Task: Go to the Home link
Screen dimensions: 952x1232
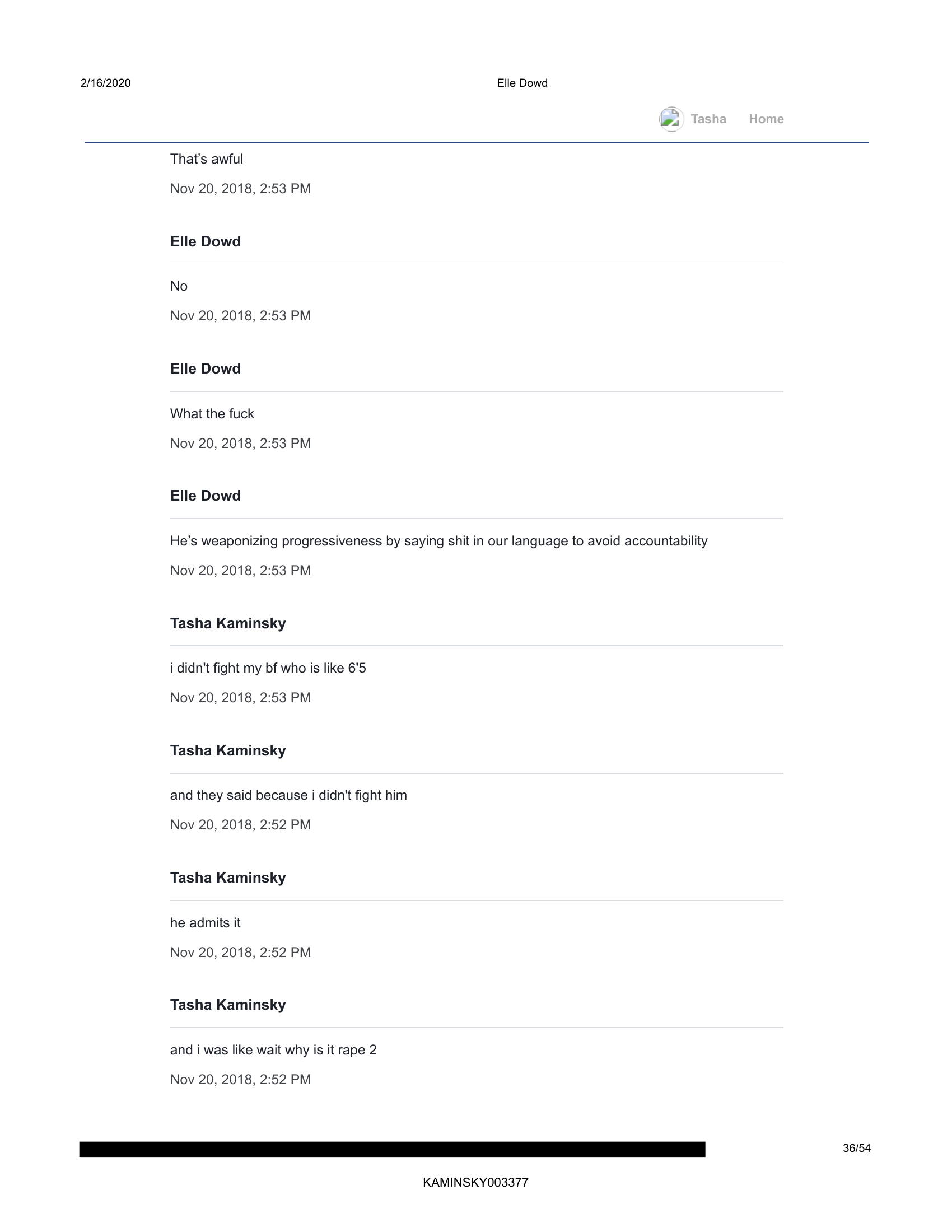Action: click(x=766, y=119)
